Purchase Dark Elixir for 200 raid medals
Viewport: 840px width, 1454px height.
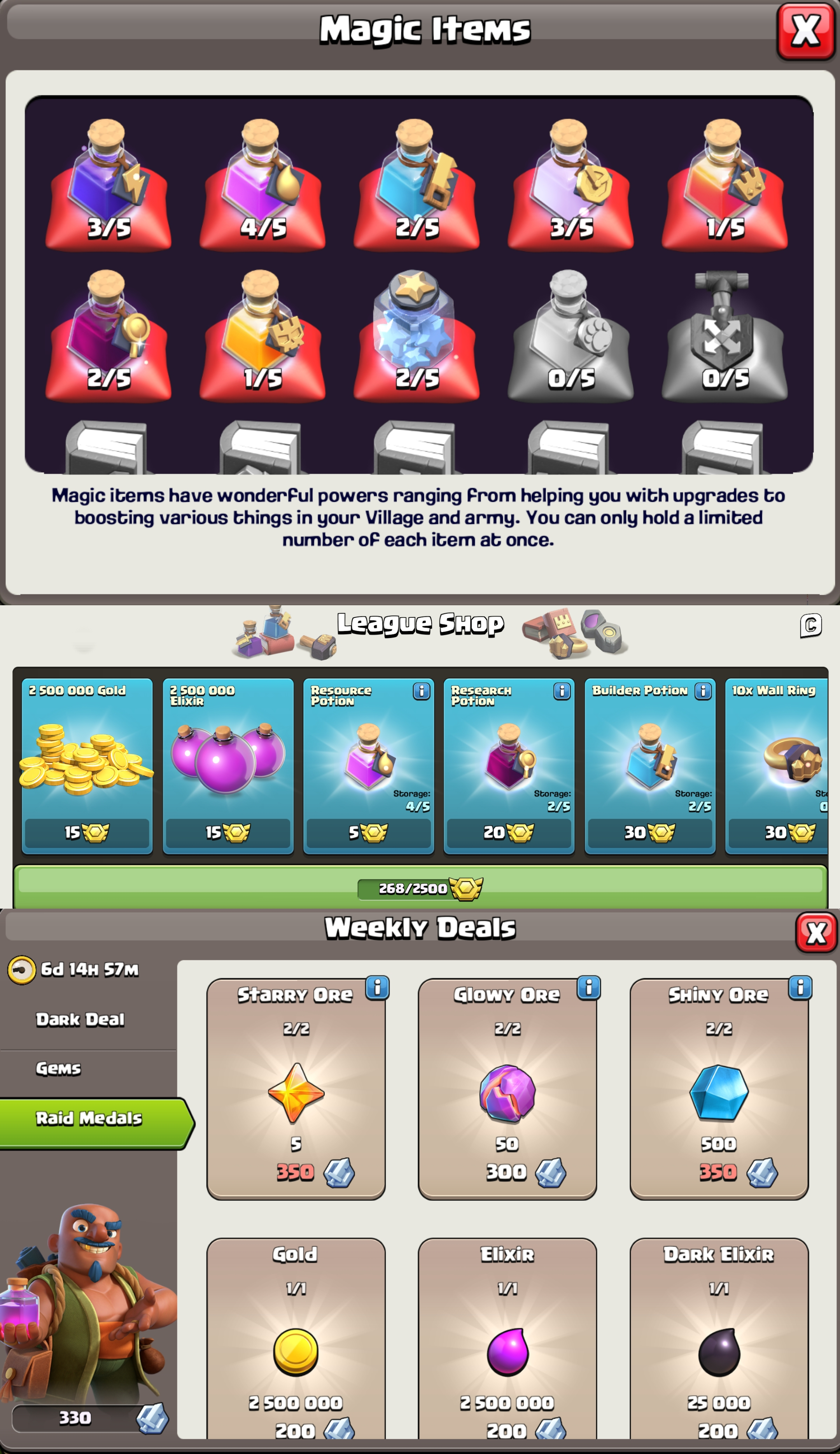[x=719, y=1338]
